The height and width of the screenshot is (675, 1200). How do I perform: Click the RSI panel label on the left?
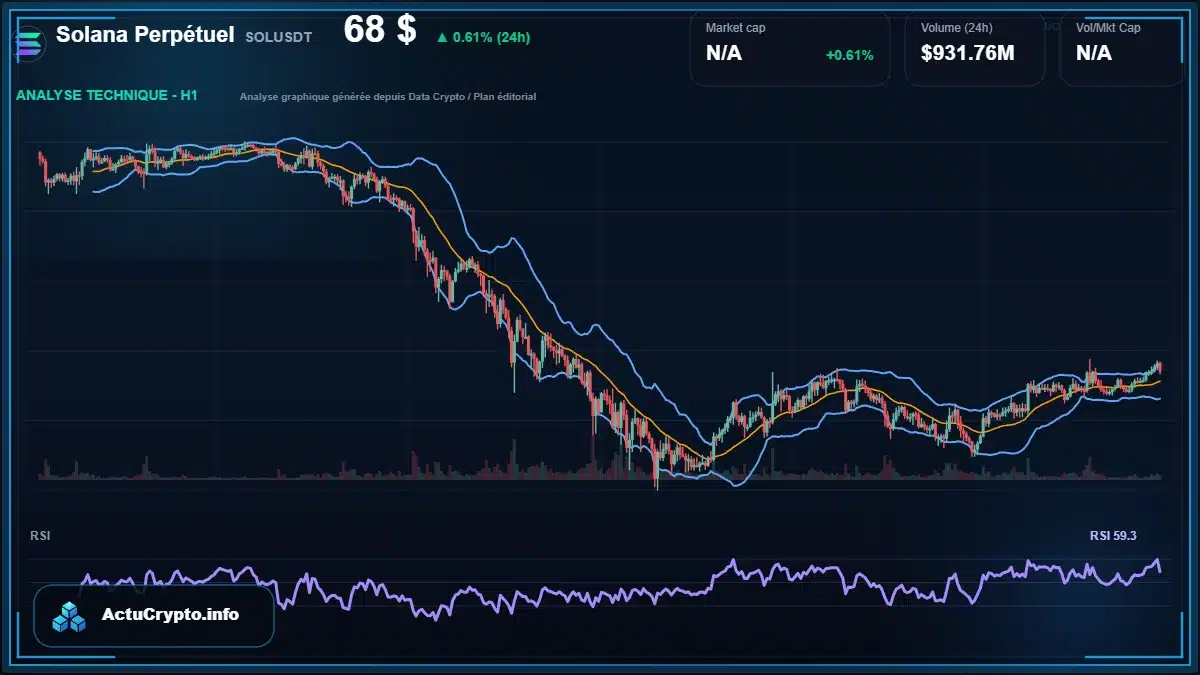(x=40, y=536)
